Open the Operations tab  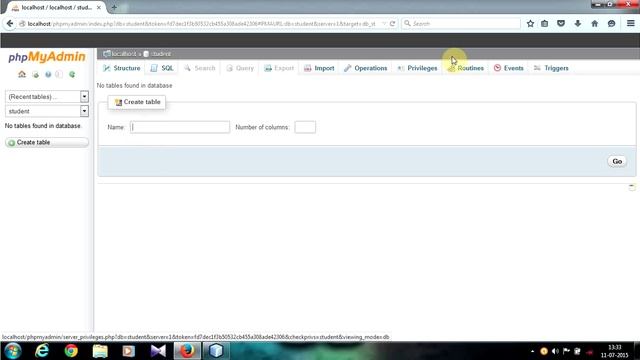coord(366,68)
